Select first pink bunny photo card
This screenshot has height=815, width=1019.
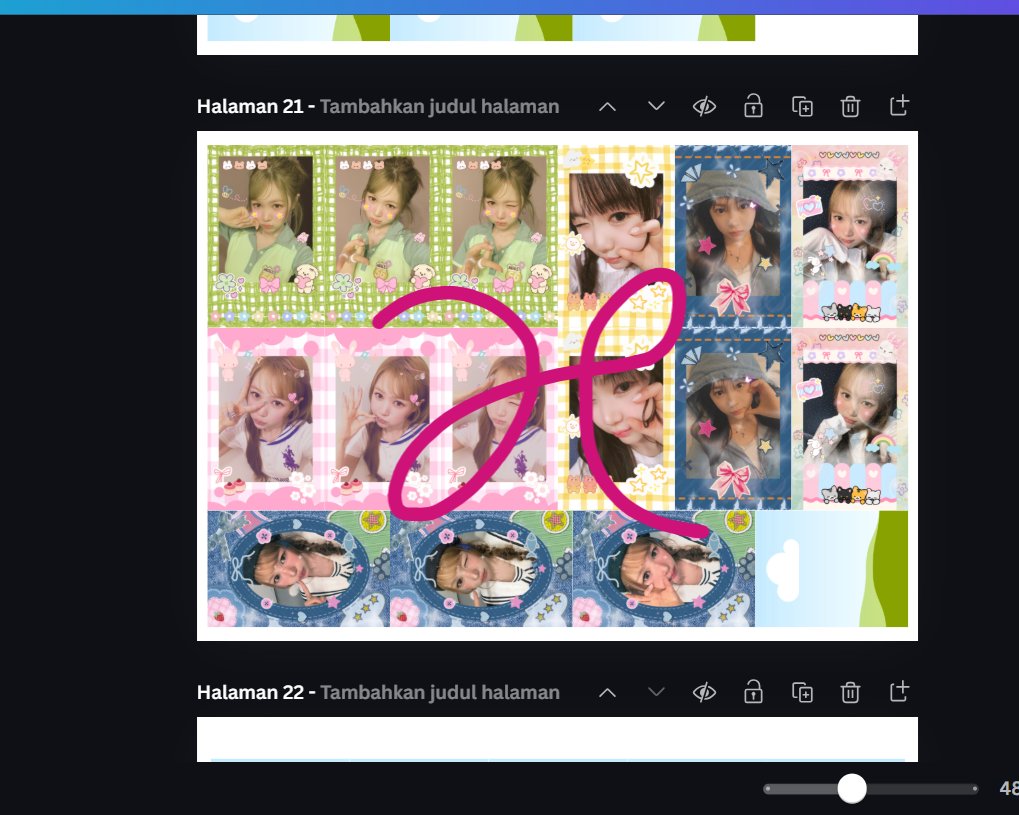266,419
